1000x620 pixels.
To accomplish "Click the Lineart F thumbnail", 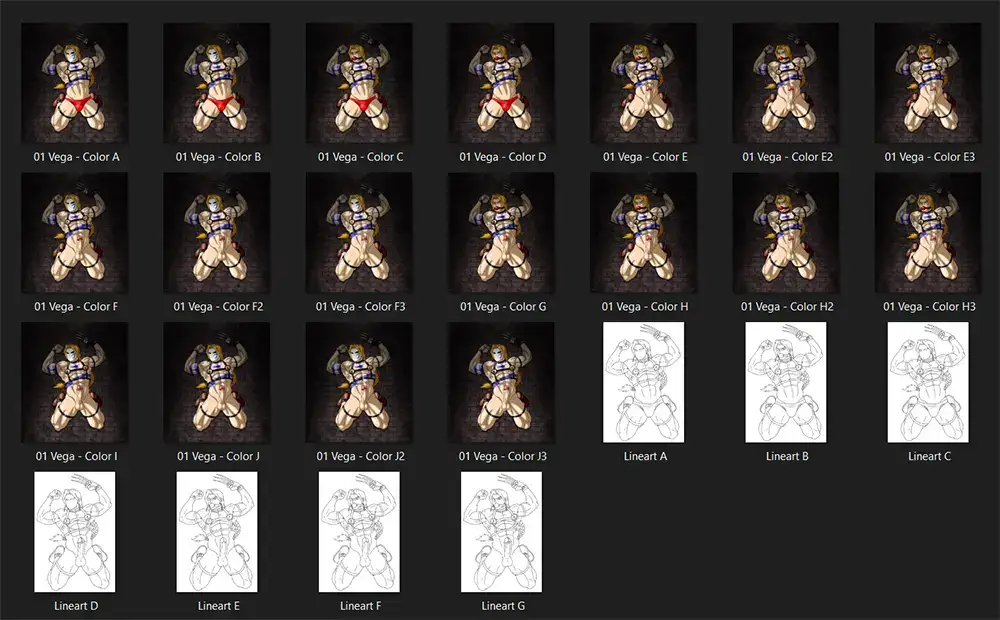I will pos(360,532).
